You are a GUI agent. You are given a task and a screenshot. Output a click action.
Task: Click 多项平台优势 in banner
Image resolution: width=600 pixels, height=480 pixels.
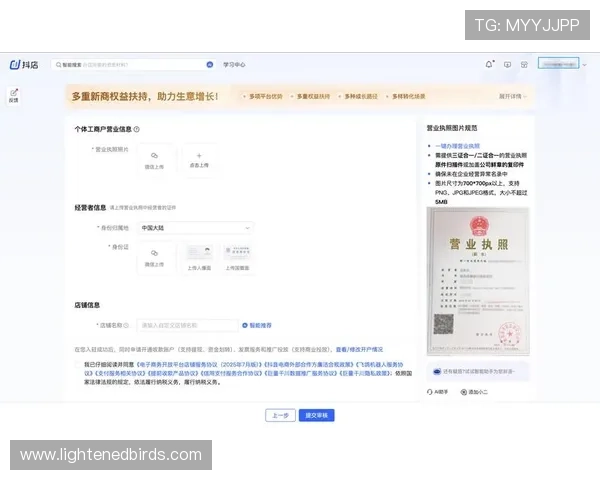(266, 96)
